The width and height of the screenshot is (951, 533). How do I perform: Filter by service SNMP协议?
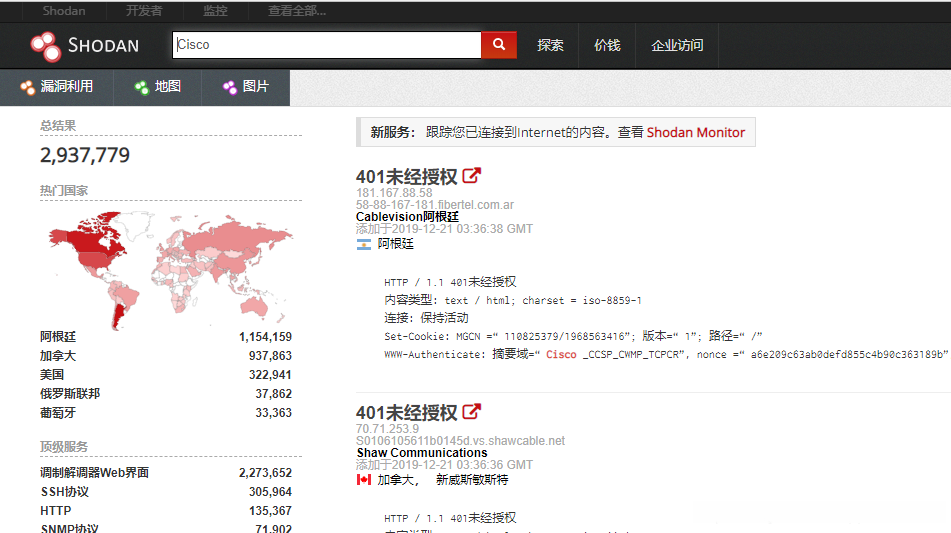(x=69, y=528)
